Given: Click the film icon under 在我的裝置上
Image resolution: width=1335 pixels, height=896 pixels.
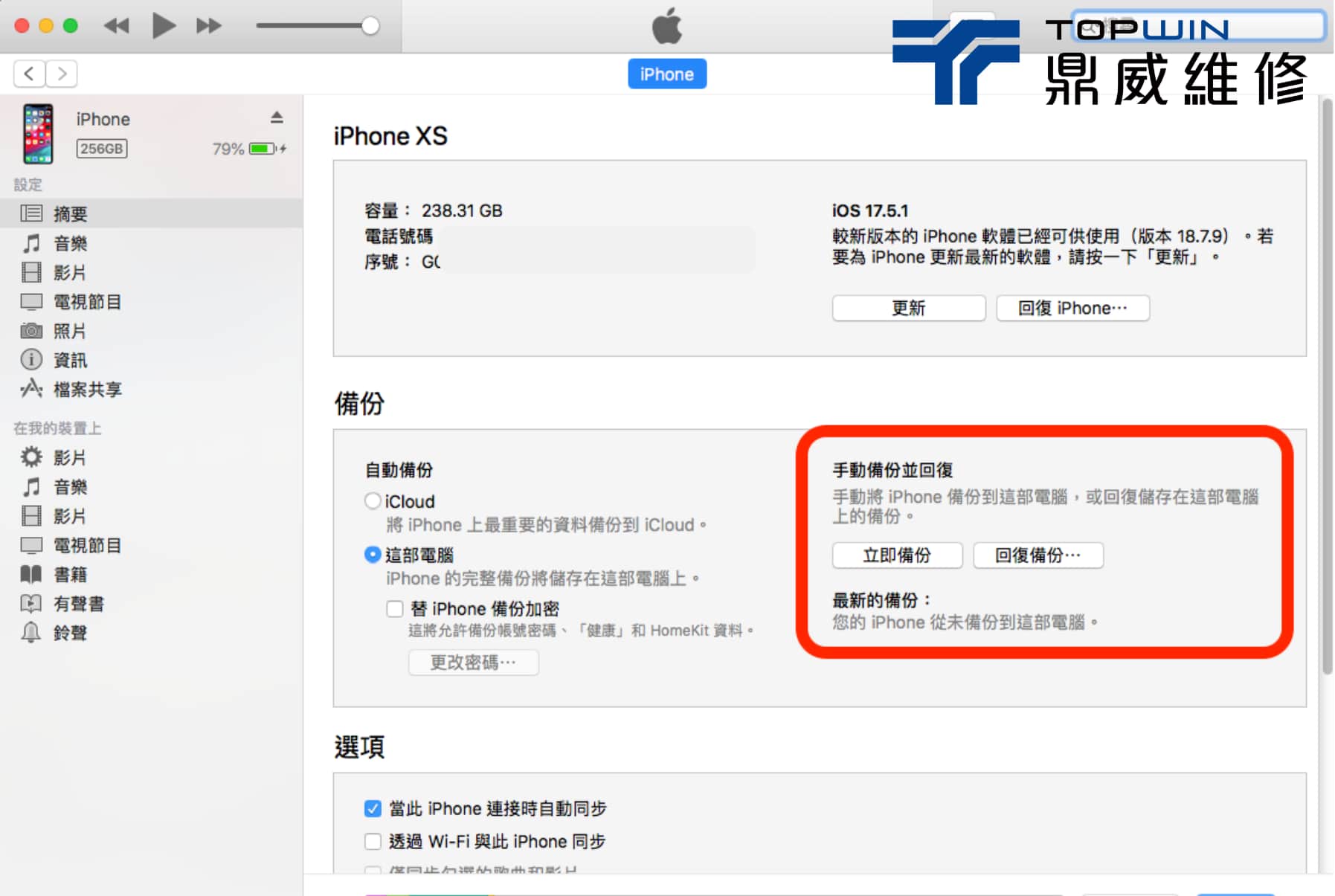Looking at the screenshot, I should click(x=31, y=516).
